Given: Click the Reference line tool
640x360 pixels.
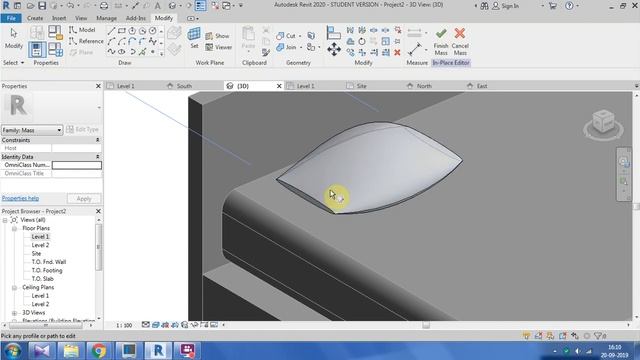Looking at the screenshot, I should (86, 41).
